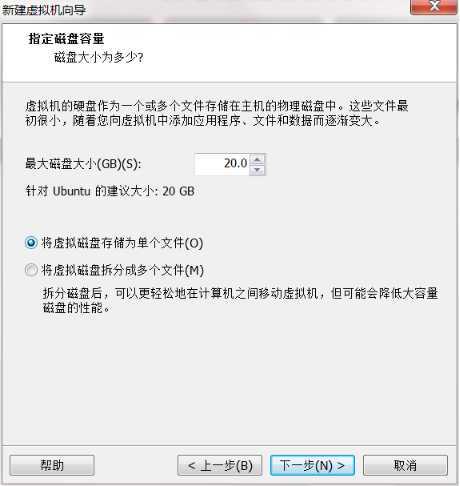The width and height of the screenshot is (460, 486).
Task: Click the description paragraph about 虚拟机的硬盘
Action: pos(217,113)
